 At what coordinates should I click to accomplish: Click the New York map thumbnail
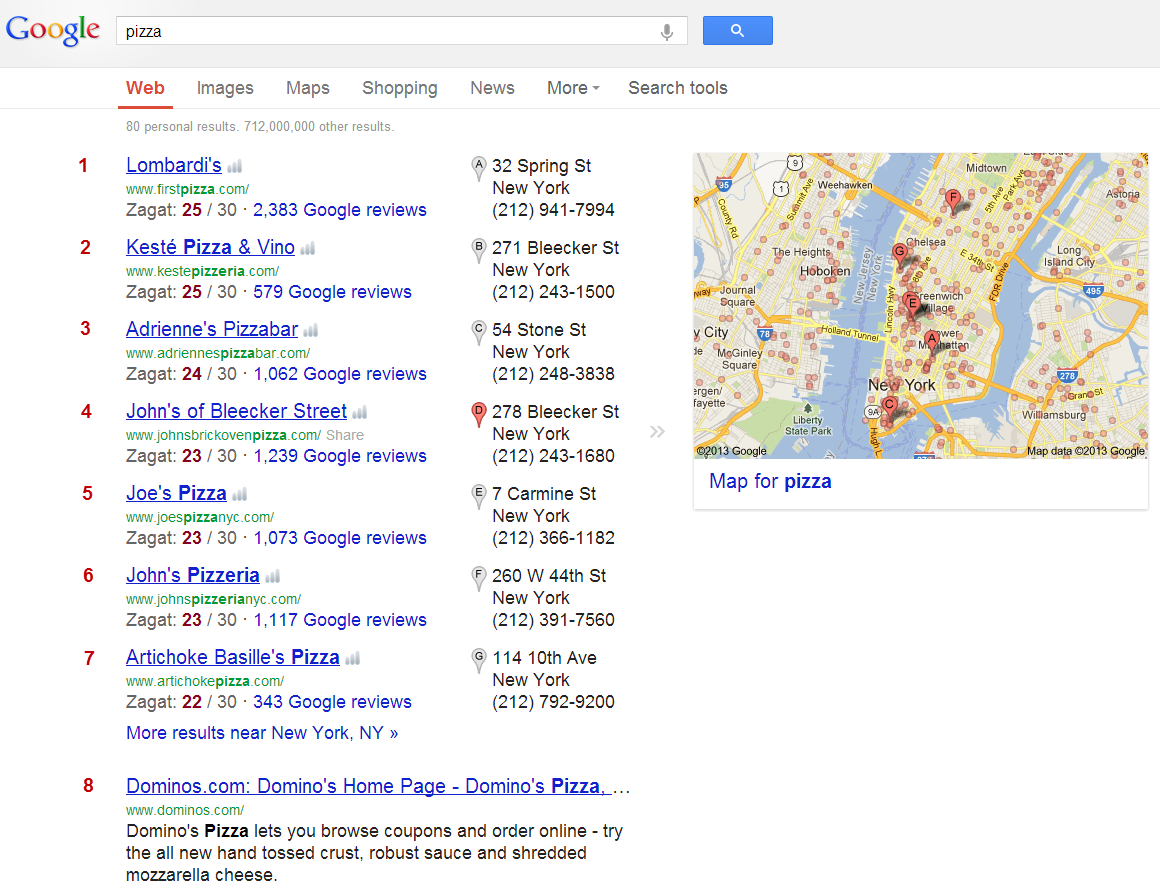[920, 305]
